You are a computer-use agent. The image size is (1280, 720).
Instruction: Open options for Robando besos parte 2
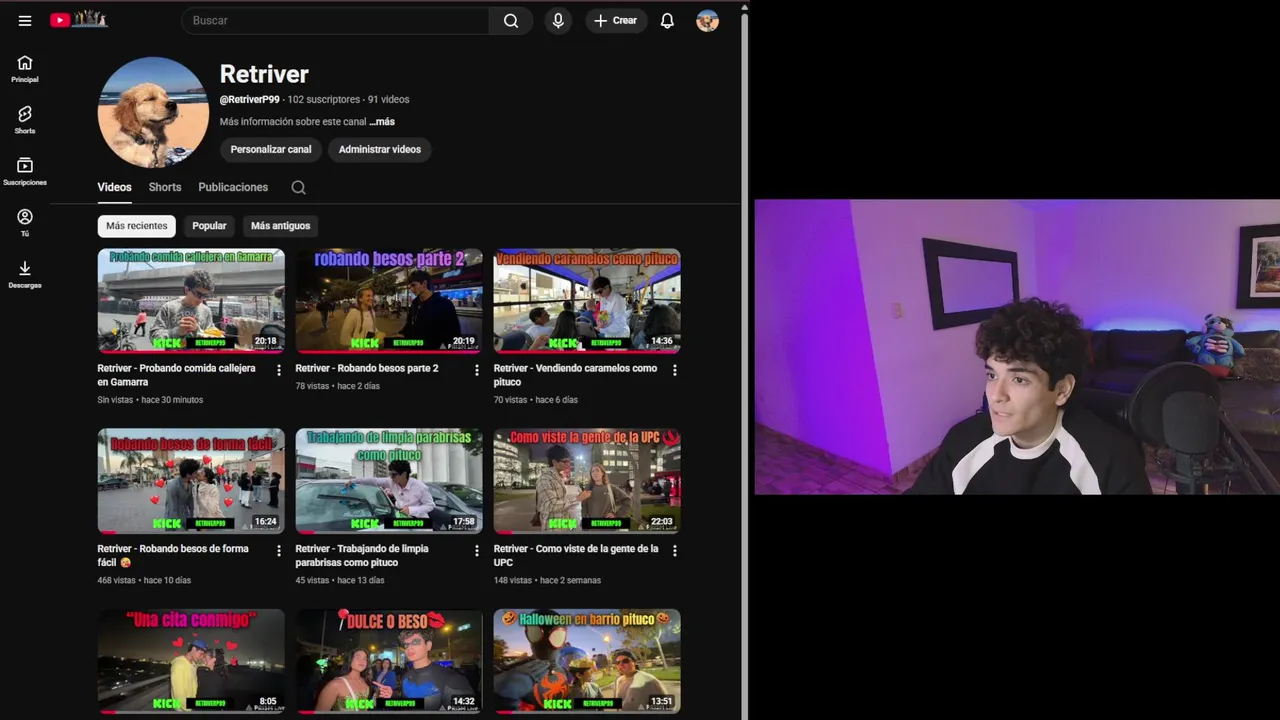click(x=477, y=370)
